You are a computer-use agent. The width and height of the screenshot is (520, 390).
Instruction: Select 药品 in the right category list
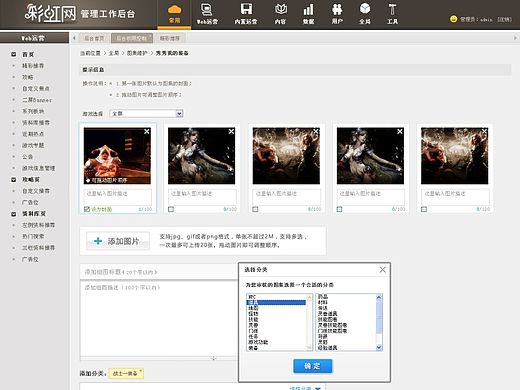coord(323,296)
